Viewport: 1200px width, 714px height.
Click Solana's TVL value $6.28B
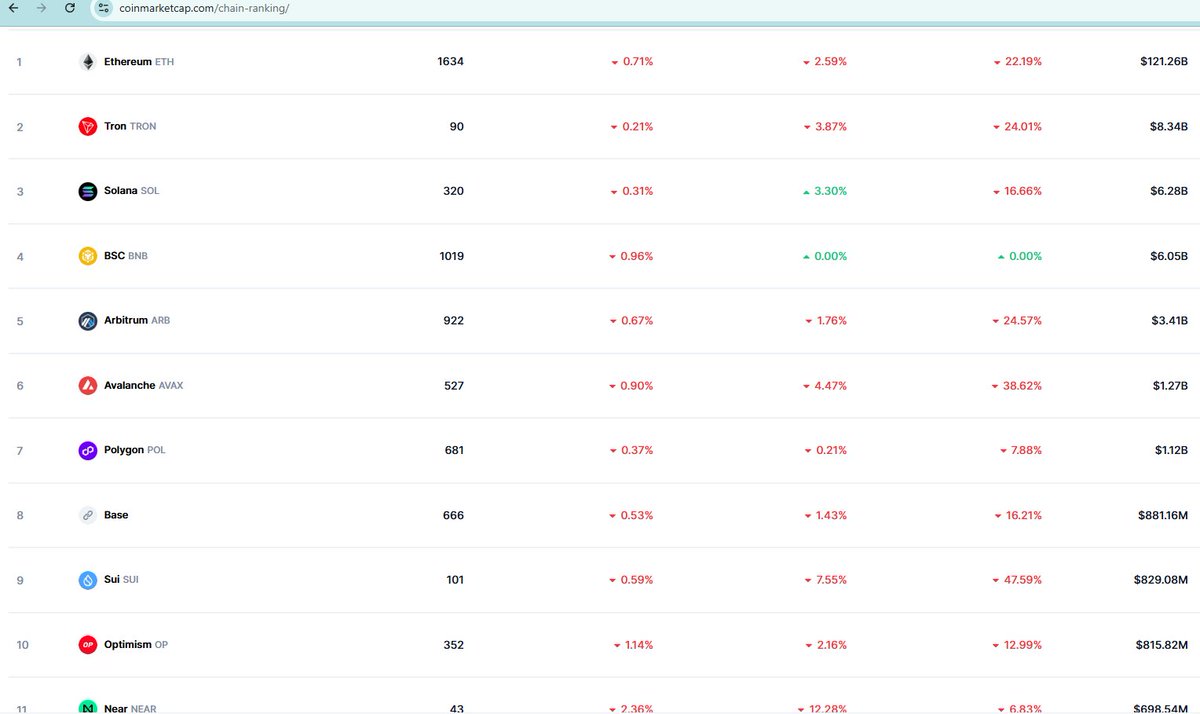(x=1168, y=191)
